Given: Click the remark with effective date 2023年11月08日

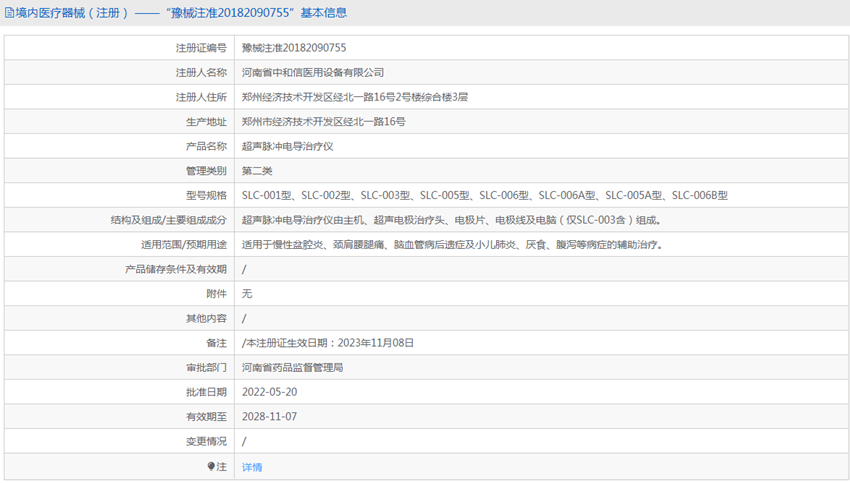Looking at the screenshot, I should point(328,343).
